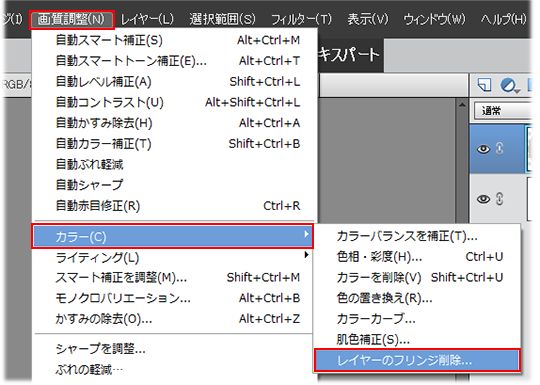Click the link icon on the second layer

(499, 199)
